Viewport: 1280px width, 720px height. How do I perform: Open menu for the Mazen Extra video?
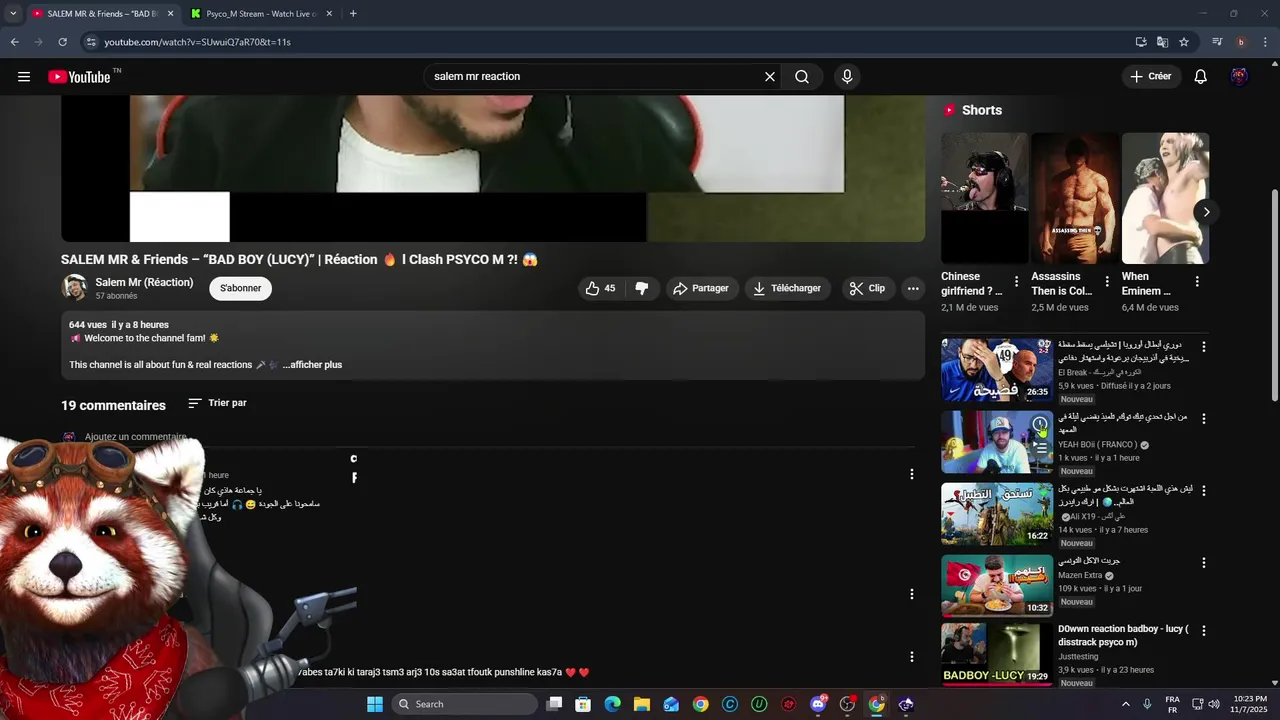(x=1204, y=563)
